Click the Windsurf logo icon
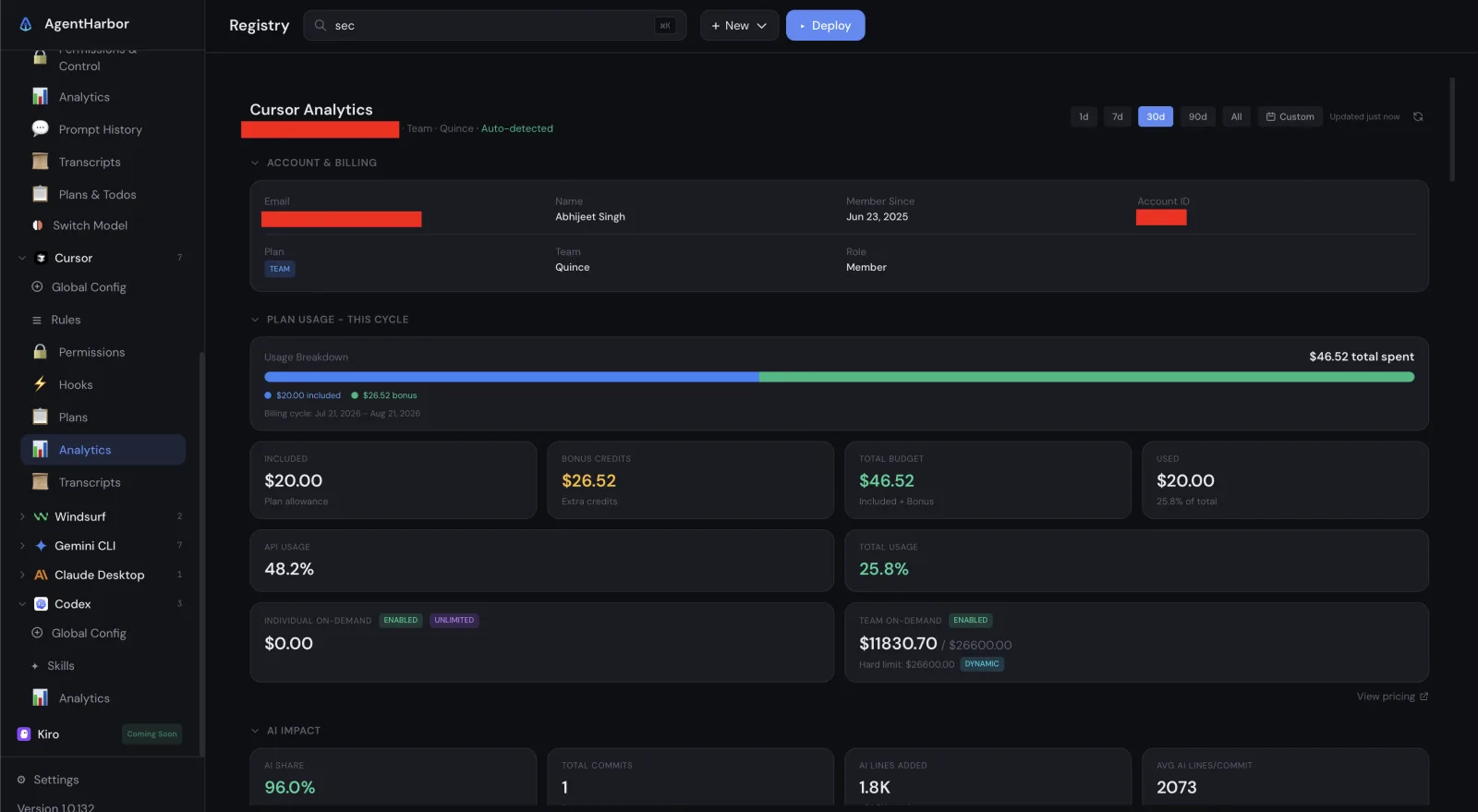 [41, 516]
